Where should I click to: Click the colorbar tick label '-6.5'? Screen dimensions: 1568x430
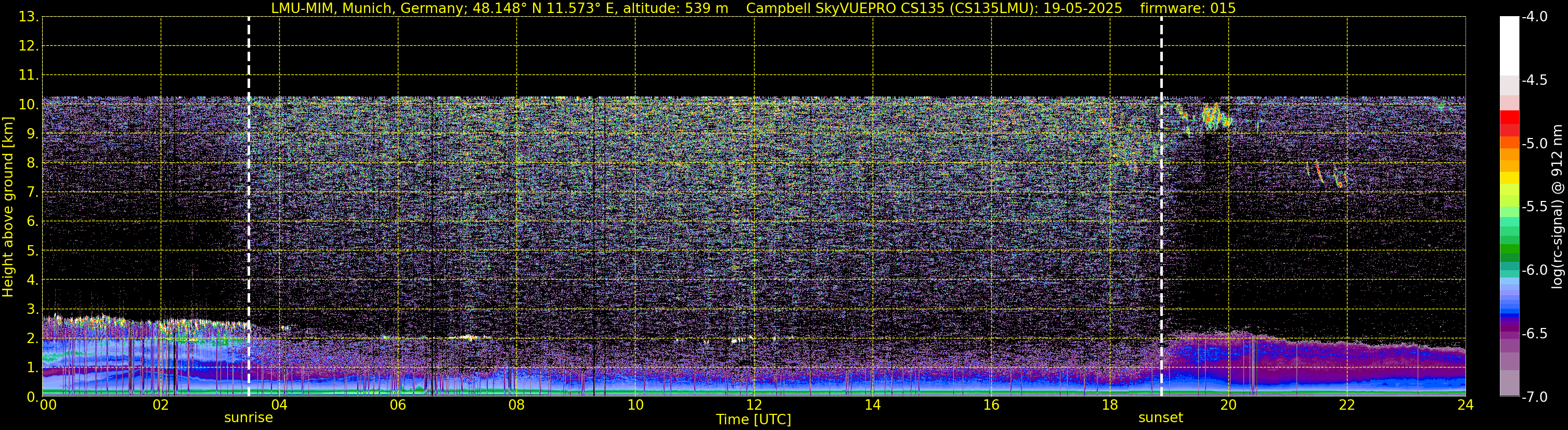pyautogui.click(x=1534, y=334)
